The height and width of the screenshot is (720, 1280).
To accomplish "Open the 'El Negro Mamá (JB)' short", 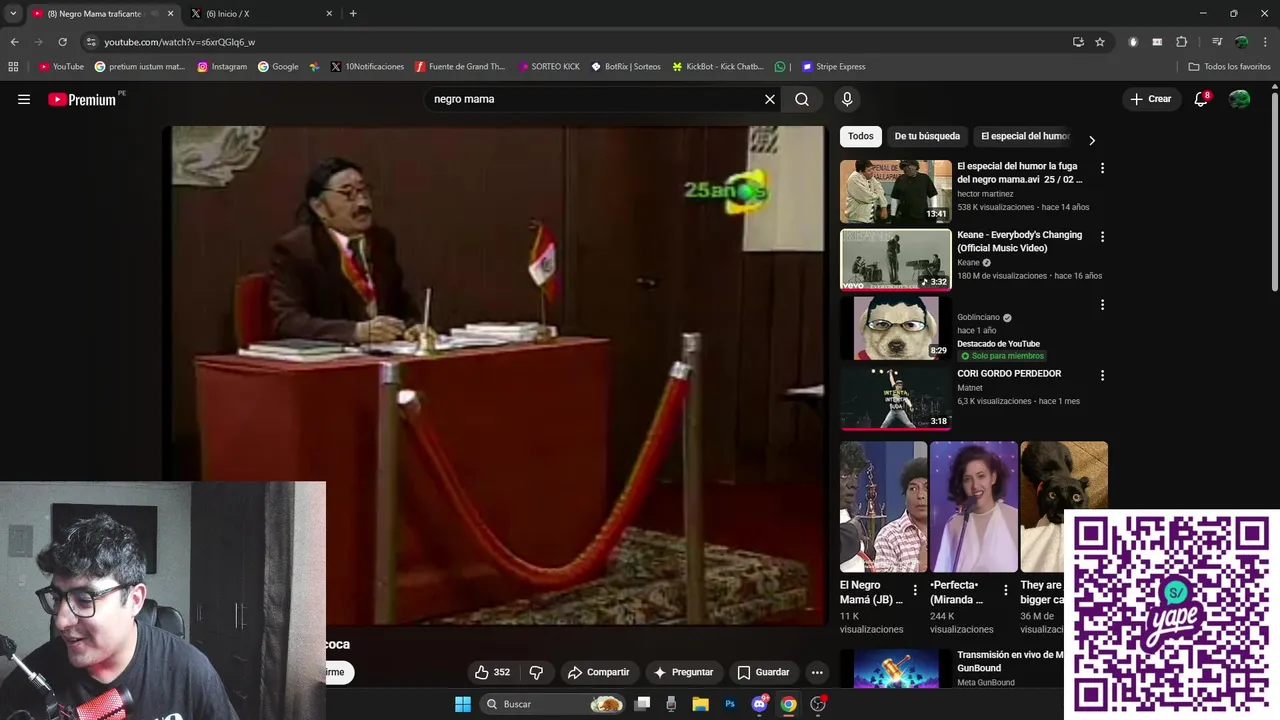I will [x=883, y=507].
